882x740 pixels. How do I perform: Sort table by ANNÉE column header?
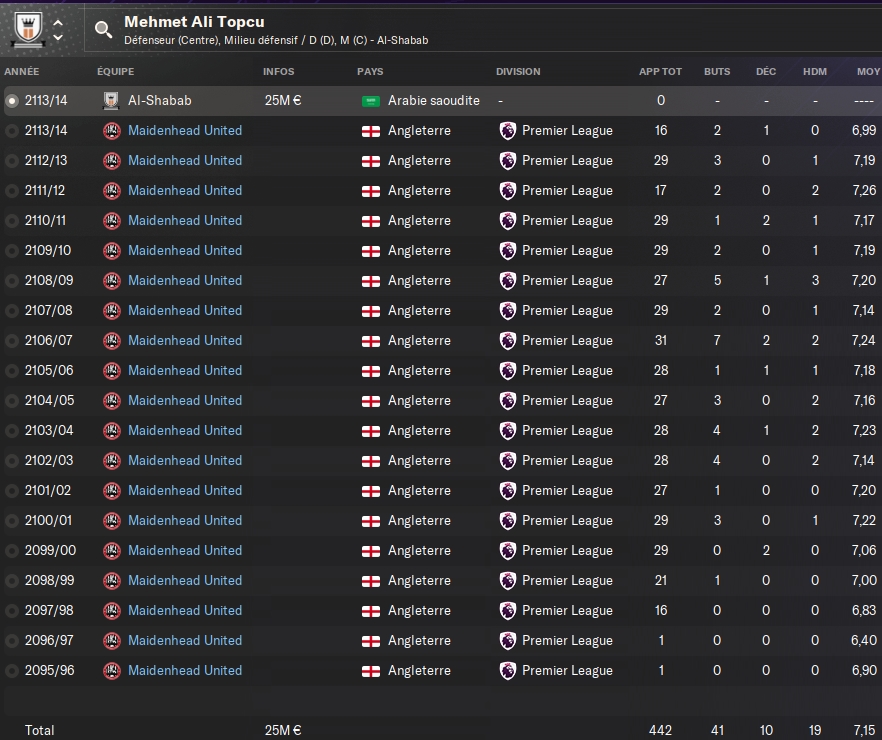22,72
